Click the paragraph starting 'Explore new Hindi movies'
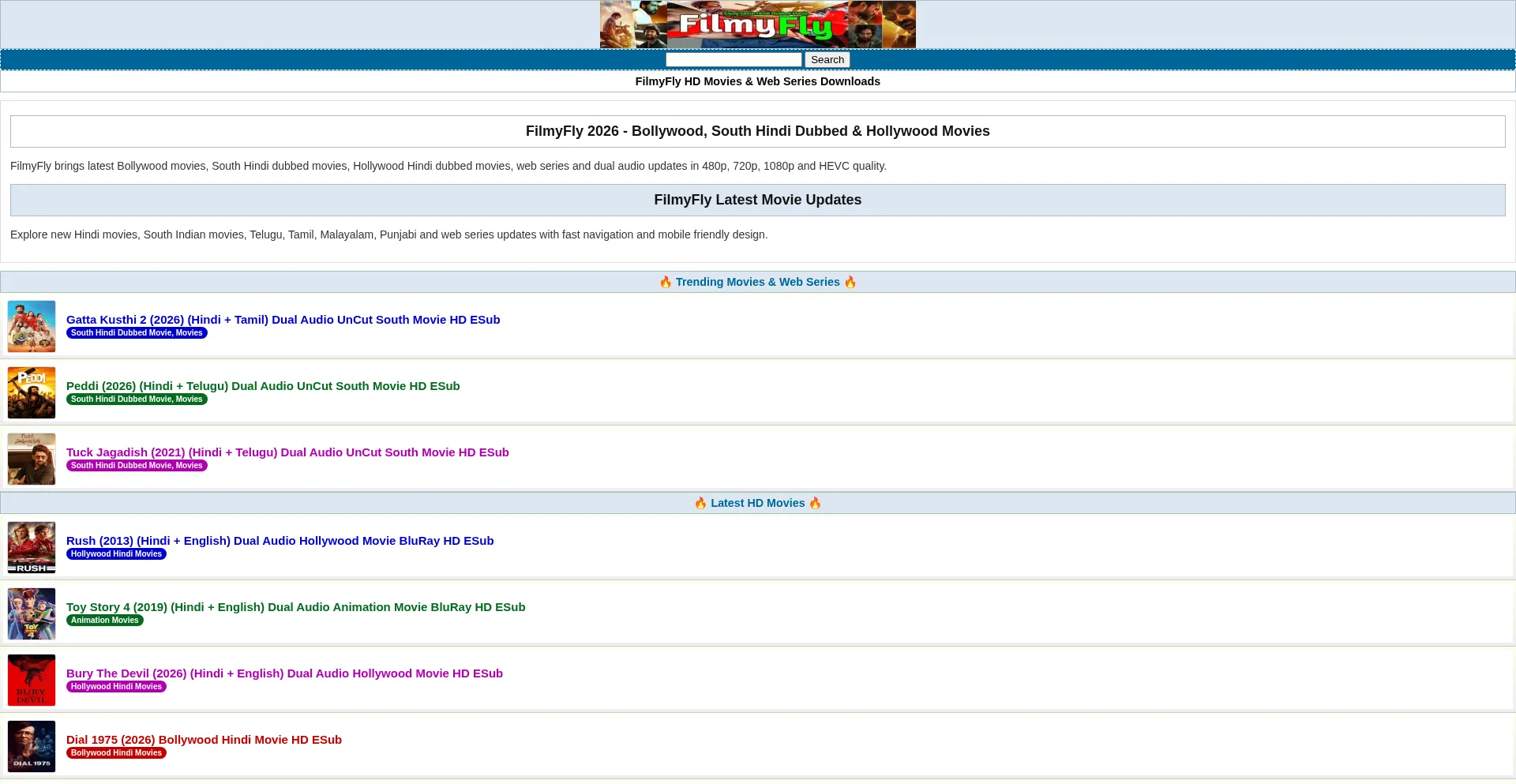The width and height of the screenshot is (1516, 784). point(389,234)
